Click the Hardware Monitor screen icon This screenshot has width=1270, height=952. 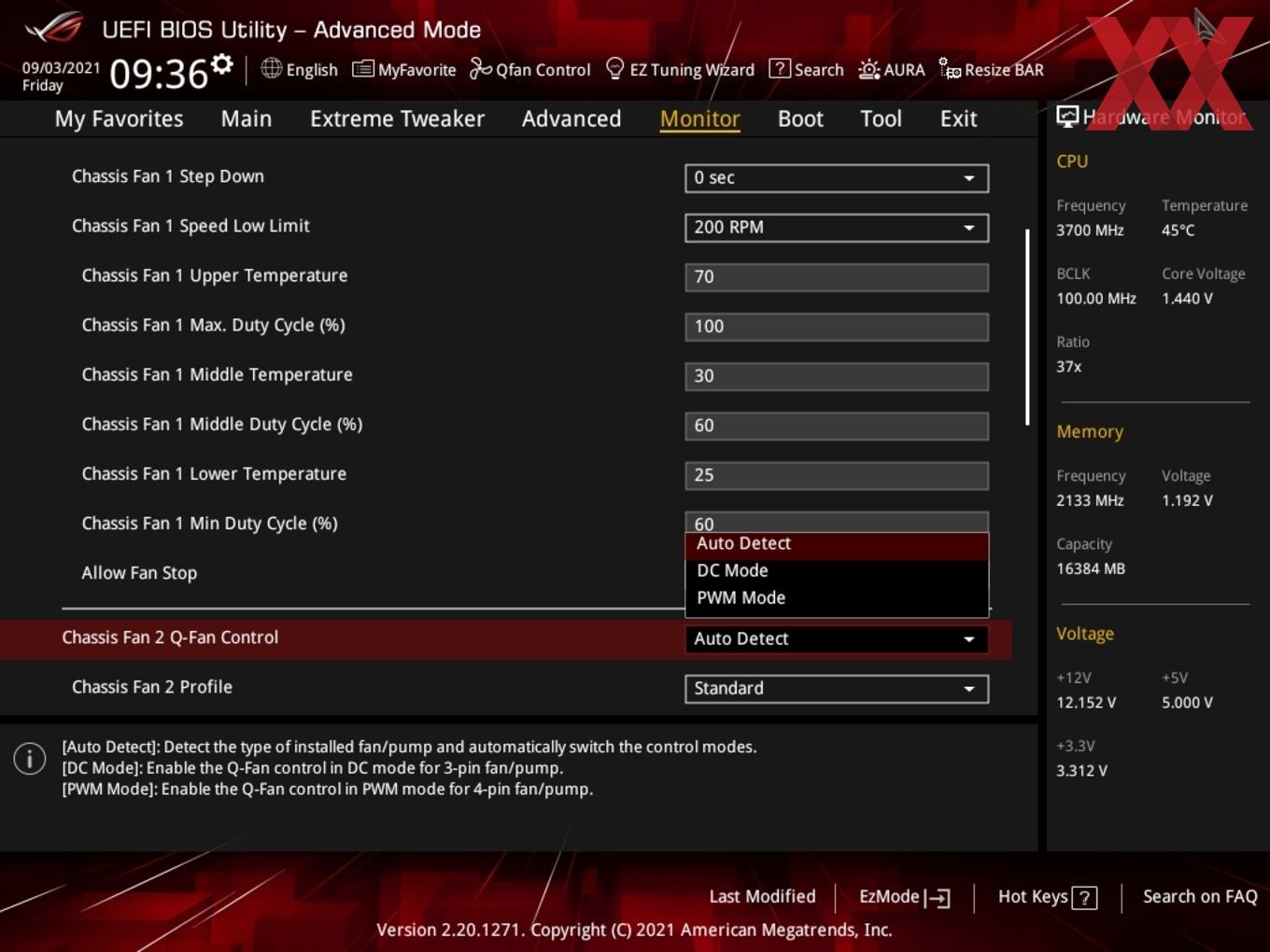1067,117
